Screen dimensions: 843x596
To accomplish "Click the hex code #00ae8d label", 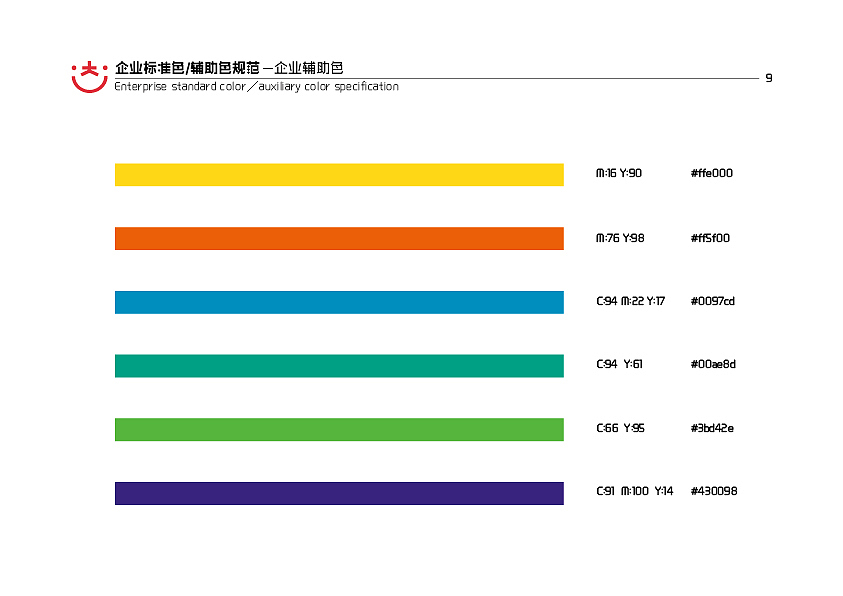I will [x=712, y=364].
